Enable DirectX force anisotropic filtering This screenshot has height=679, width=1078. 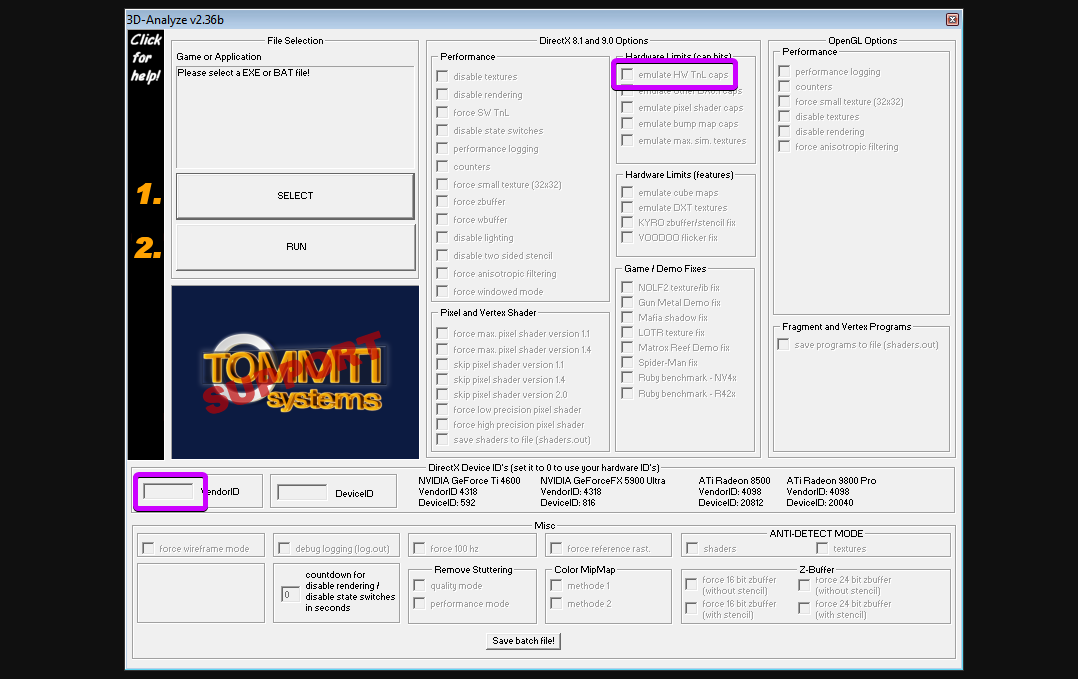pyautogui.click(x=442, y=273)
